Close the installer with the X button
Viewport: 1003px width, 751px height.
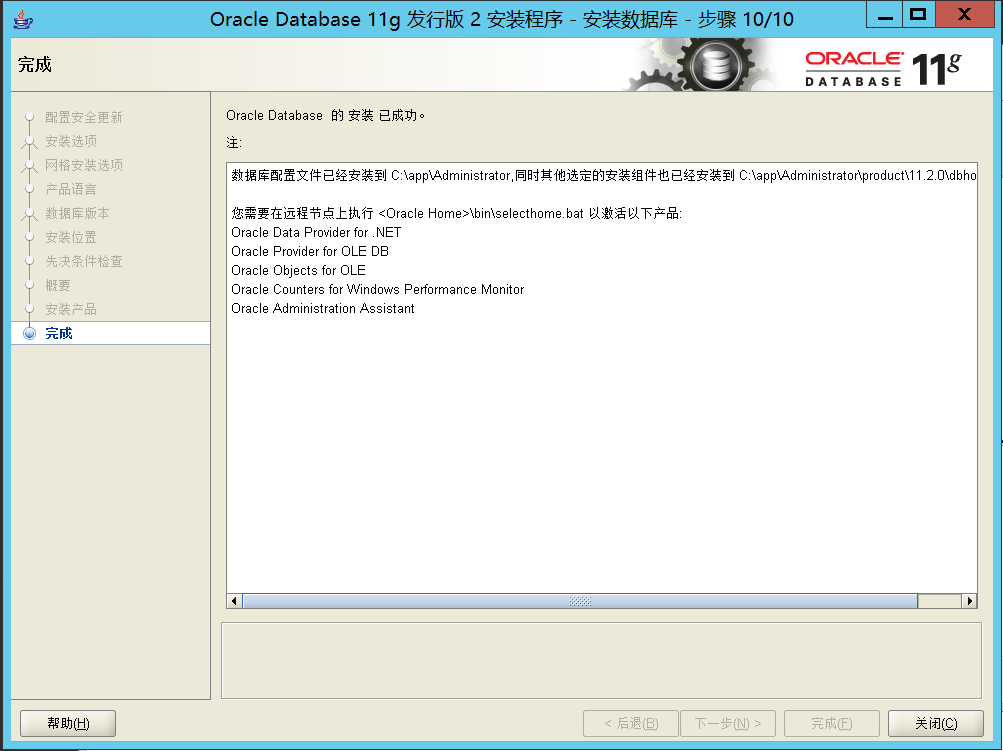coord(965,15)
